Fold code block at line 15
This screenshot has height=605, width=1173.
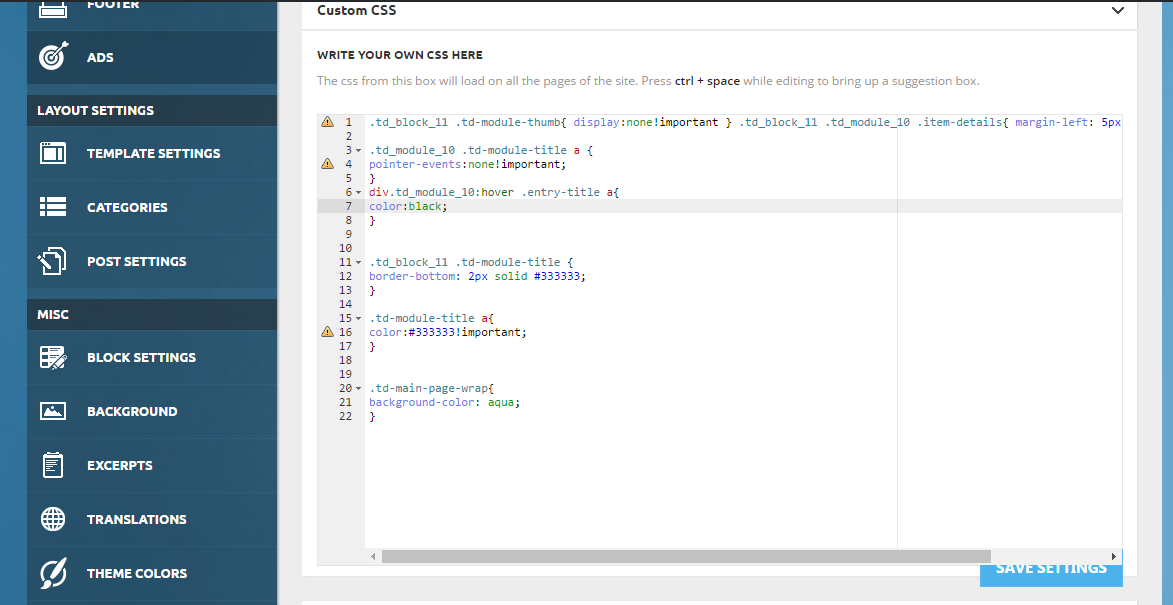(x=359, y=319)
